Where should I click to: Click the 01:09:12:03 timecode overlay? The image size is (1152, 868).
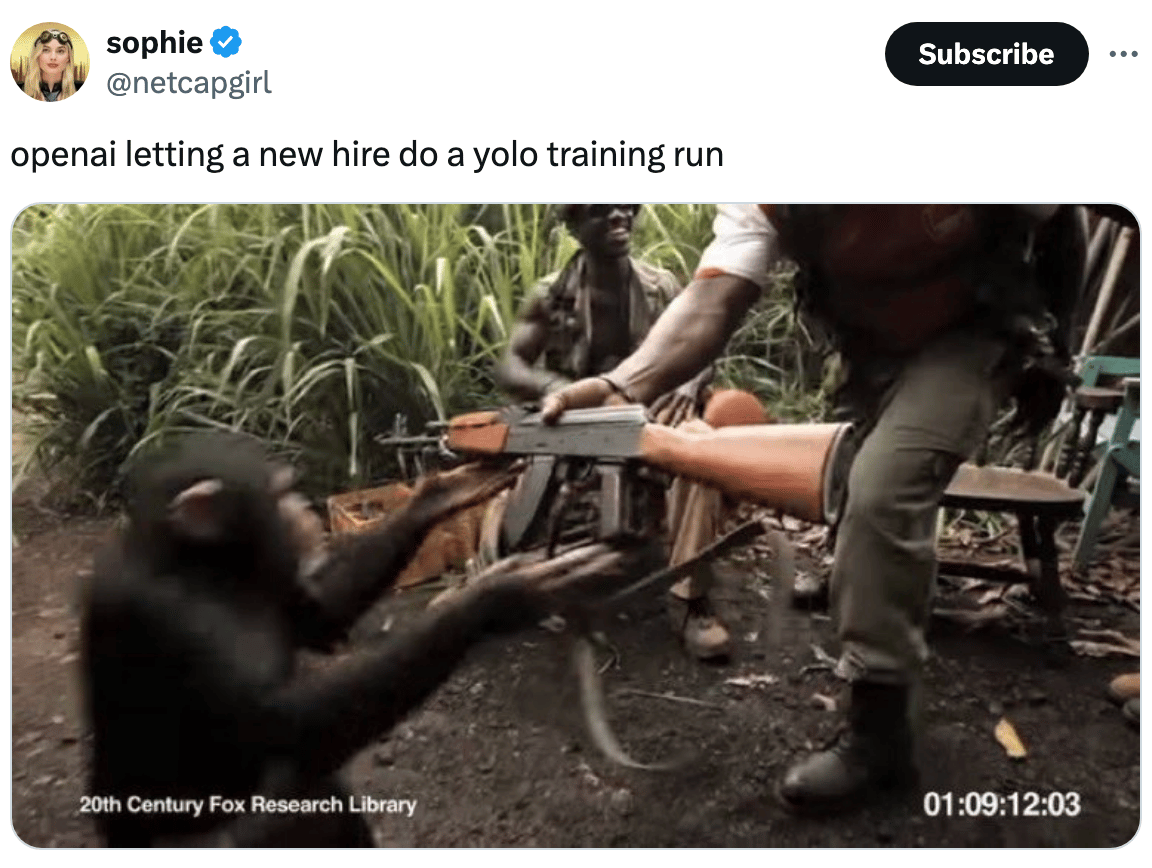pyautogui.click(x=1001, y=803)
